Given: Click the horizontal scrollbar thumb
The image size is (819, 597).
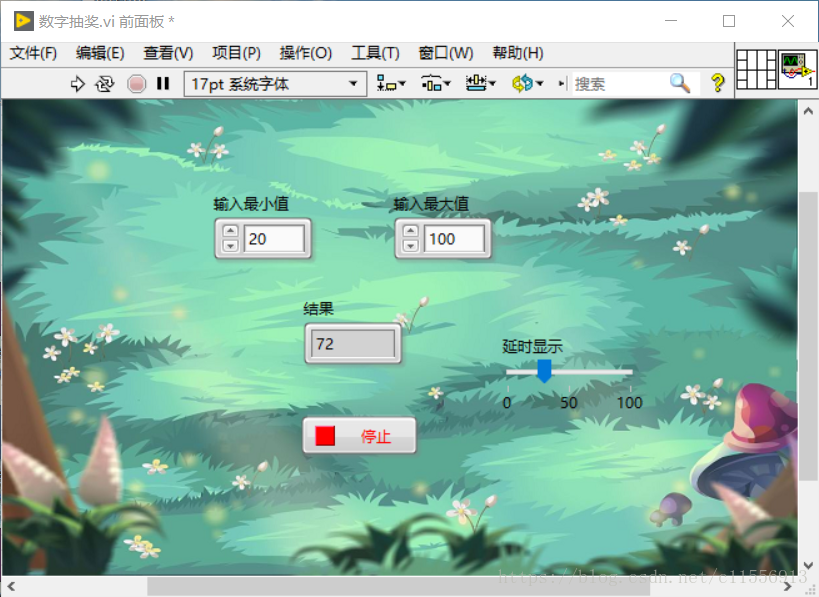Looking at the screenshot, I should [398, 587].
